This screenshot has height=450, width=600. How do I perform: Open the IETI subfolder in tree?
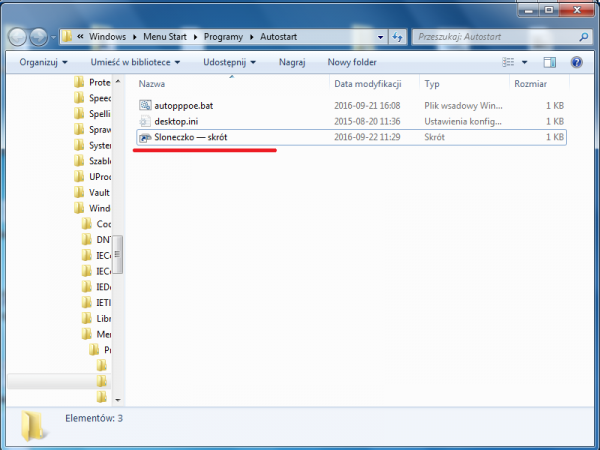[96, 302]
